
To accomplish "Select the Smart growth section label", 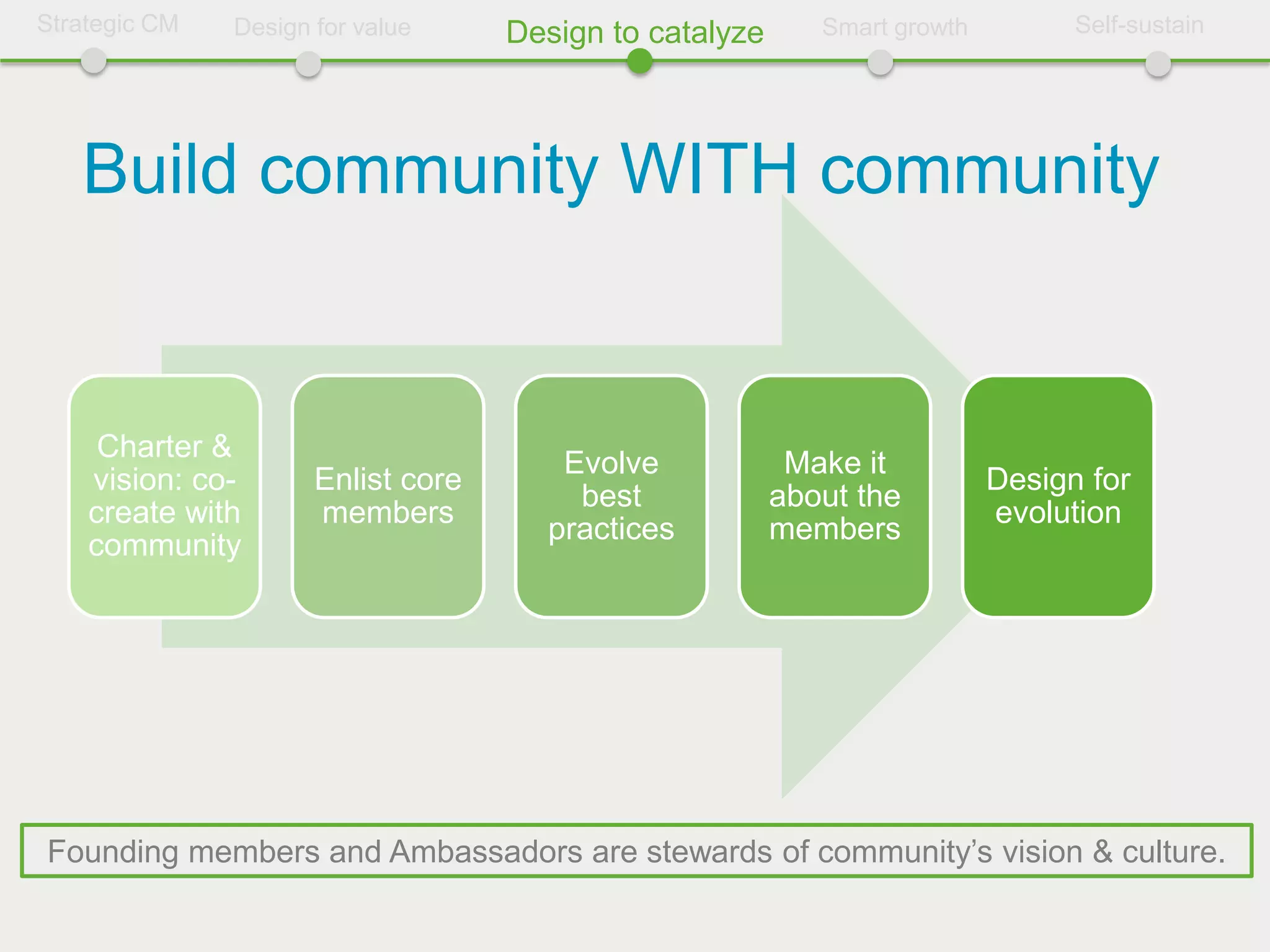I will pyautogui.click(x=894, y=27).
